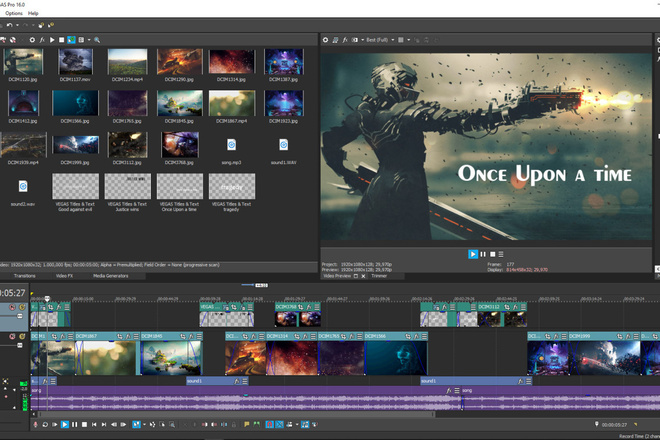
Task: Select the Normal Edit tool
Action: (136, 424)
